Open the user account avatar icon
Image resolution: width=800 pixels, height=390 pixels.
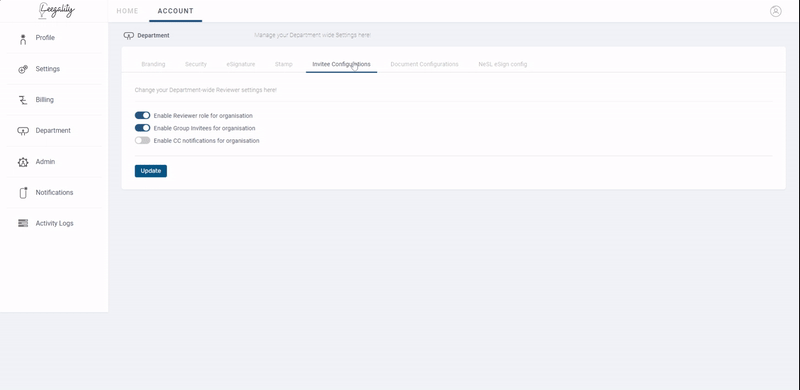[x=776, y=11]
